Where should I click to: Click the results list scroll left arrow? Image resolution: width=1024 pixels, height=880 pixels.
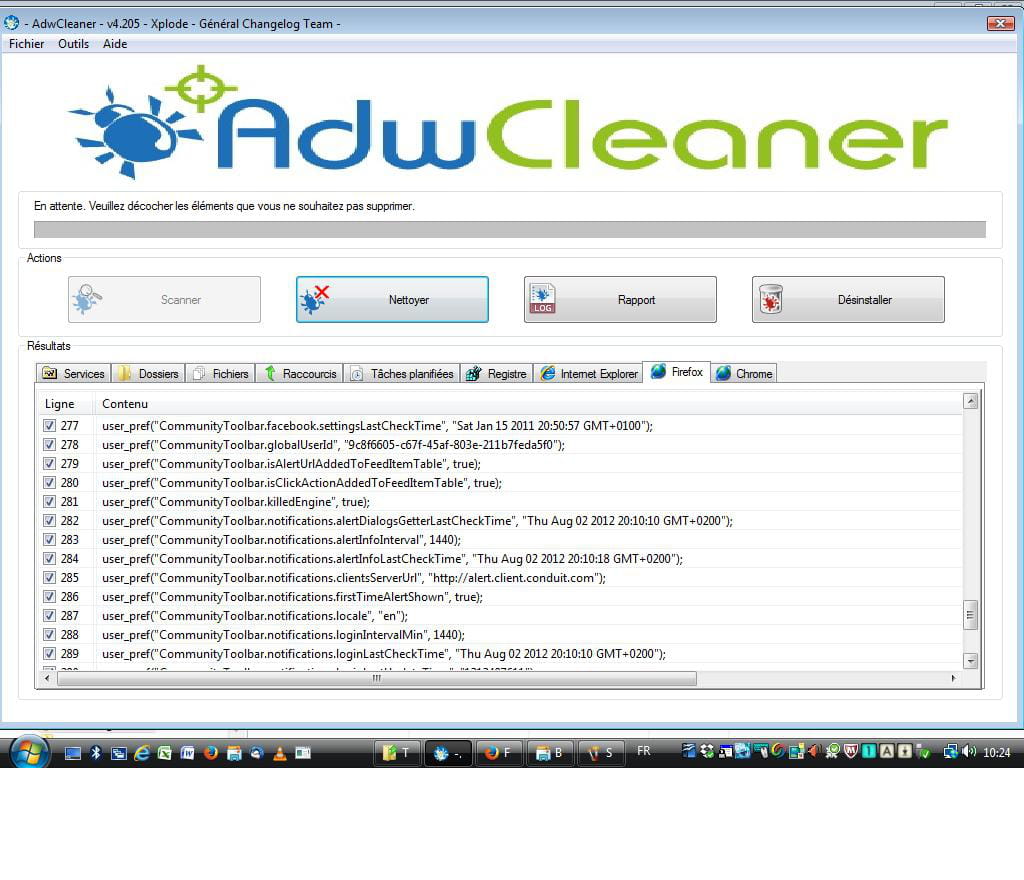47,678
